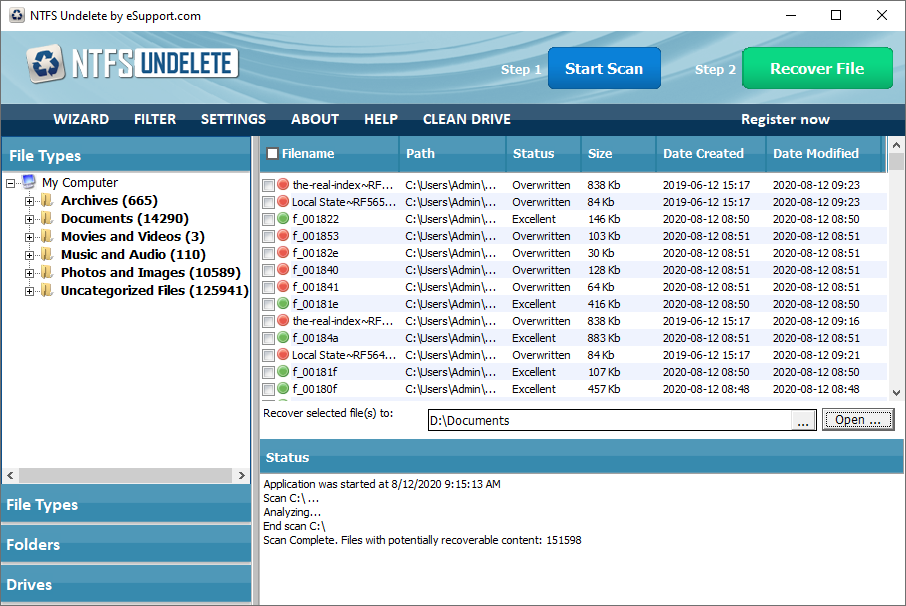Click the Uncategorized Files folder icon
This screenshot has height=606, width=906.
pyautogui.click(x=47, y=290)
